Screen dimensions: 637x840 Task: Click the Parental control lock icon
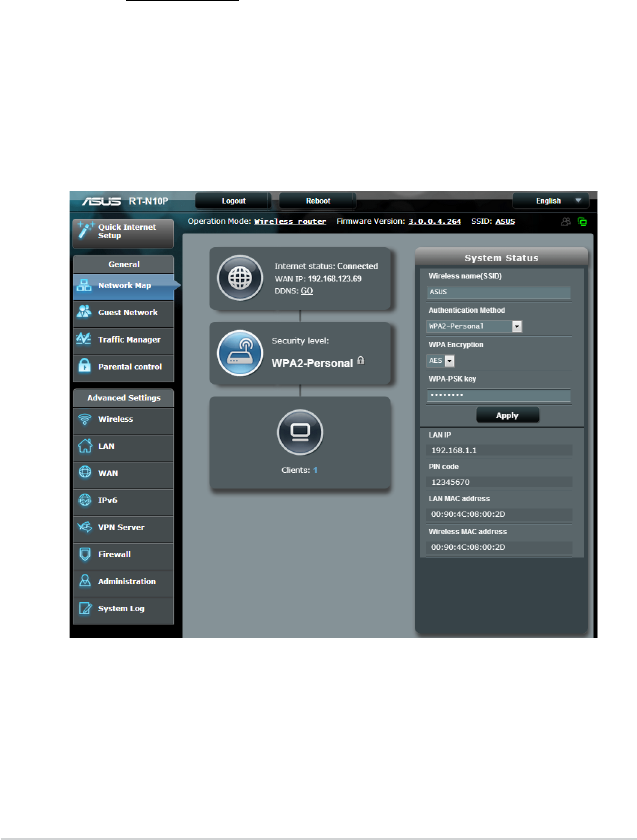[x=84, y=366]
